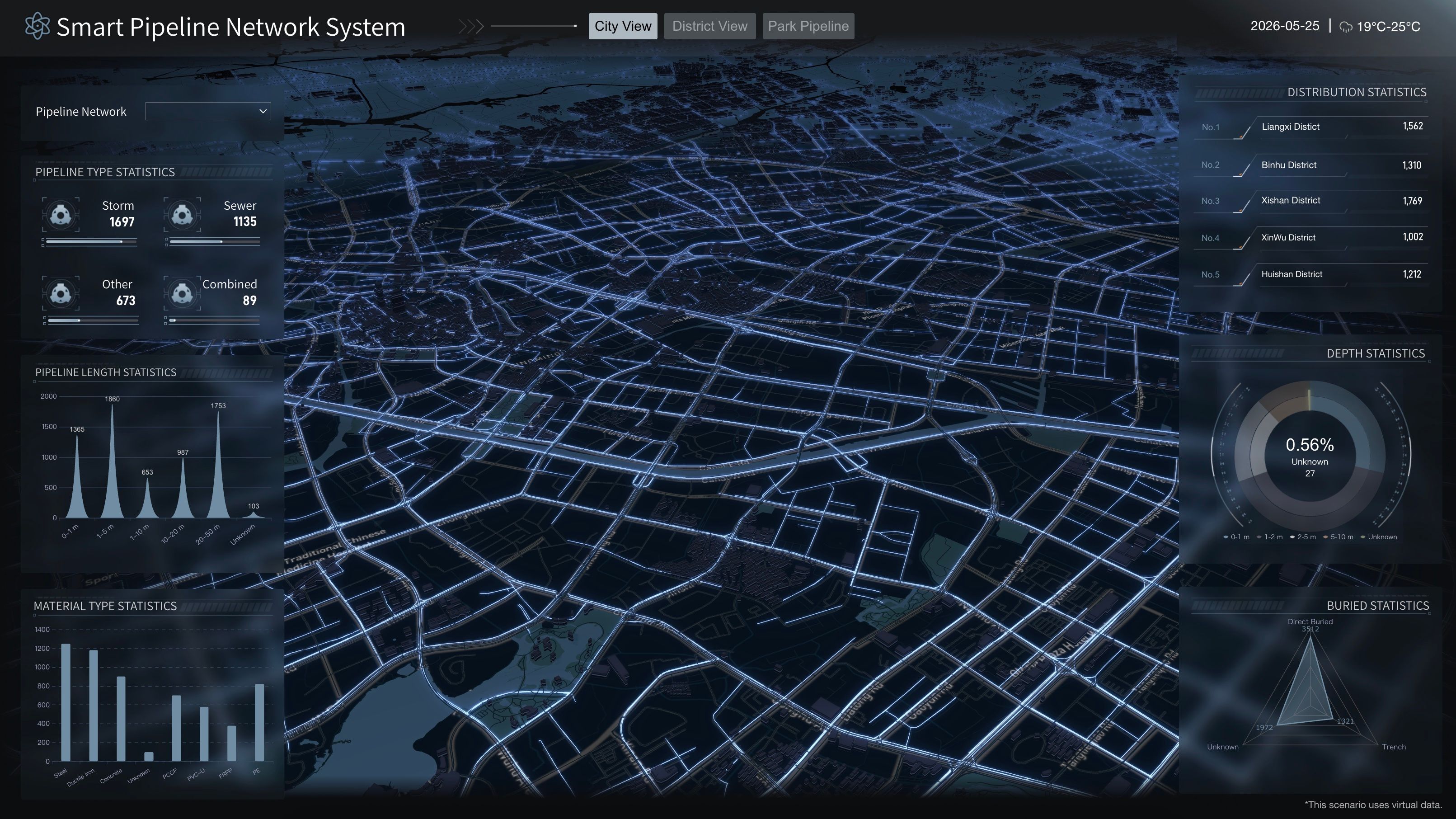Click the FRPP bar in material chart
Viewport: 1456px width, 819px height.
[232, 743]
